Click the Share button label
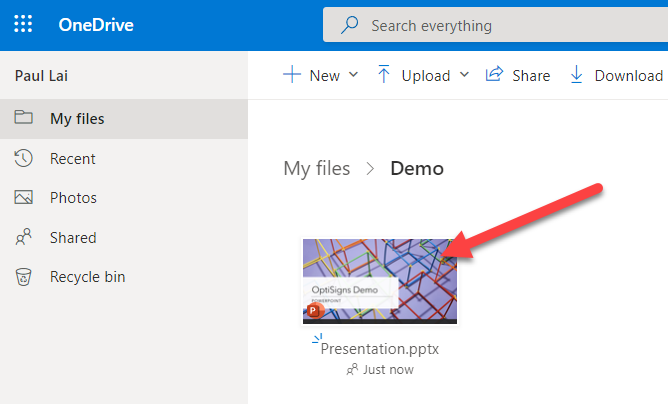This screenshot has width=668, height=404. click(531, 75)
